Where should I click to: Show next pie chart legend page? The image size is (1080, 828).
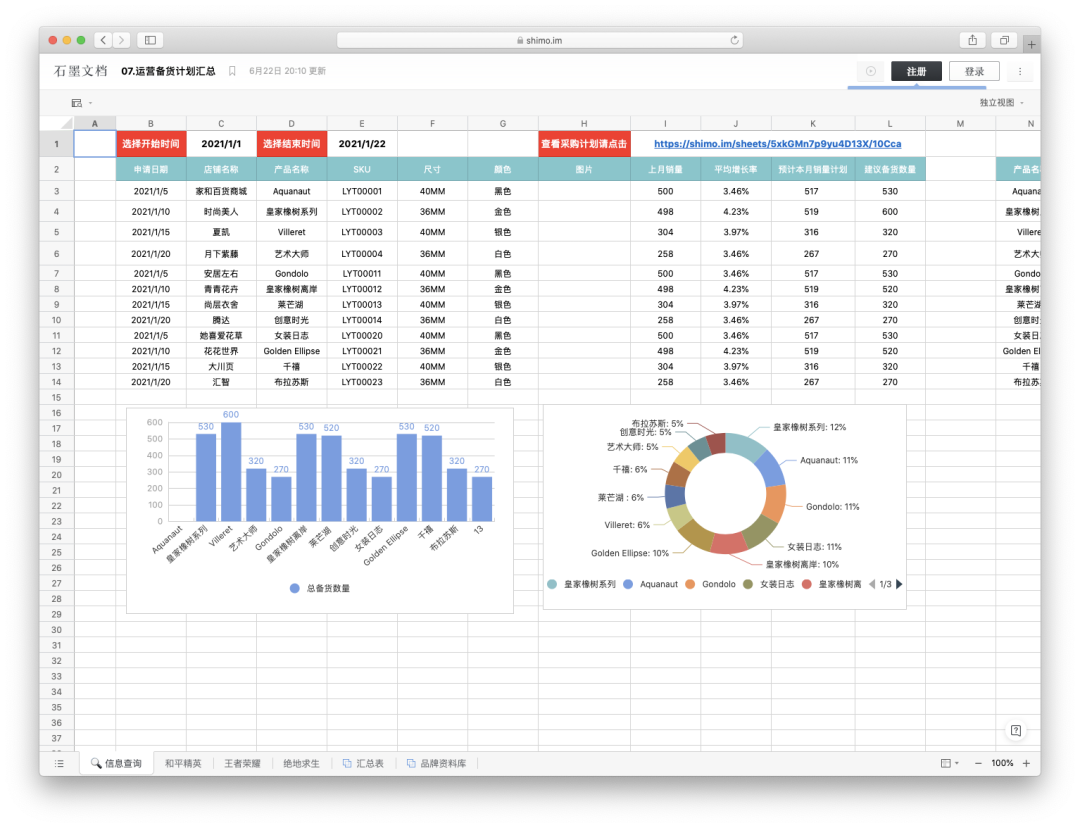pyautogui.click(x=899, y=584)
